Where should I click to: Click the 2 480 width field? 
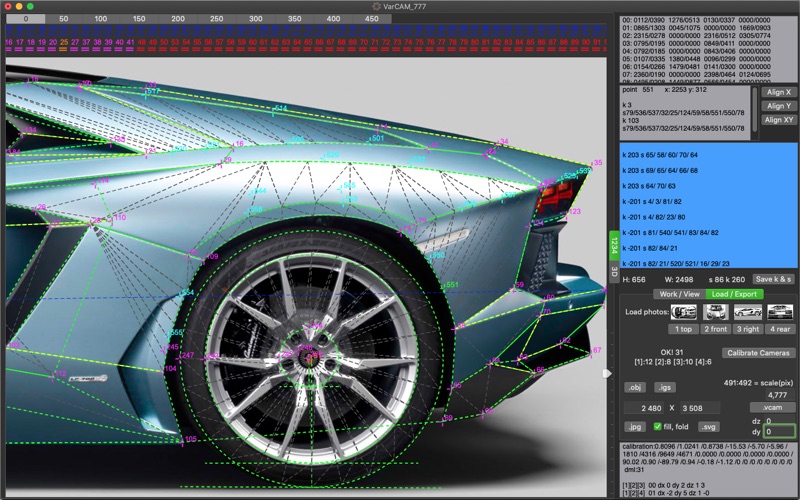pyautogui.click(x=645, y=408)
